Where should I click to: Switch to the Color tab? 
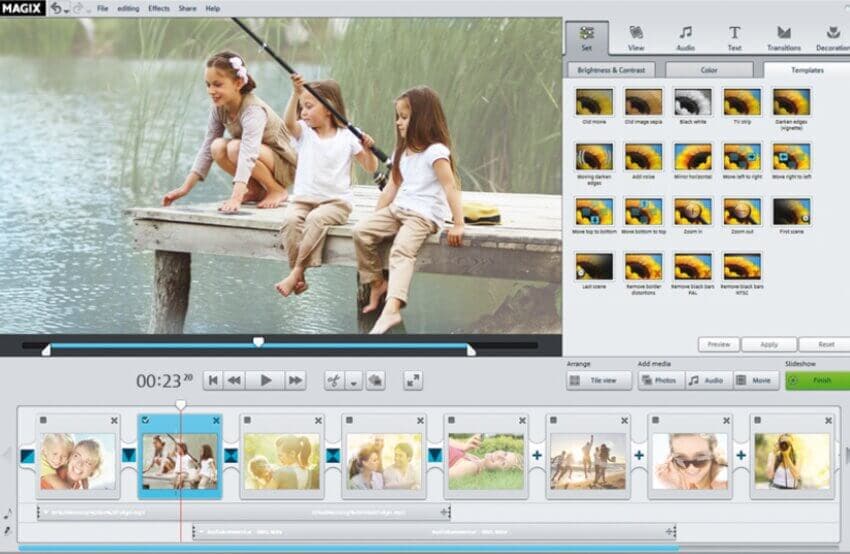tap(709, 70)
